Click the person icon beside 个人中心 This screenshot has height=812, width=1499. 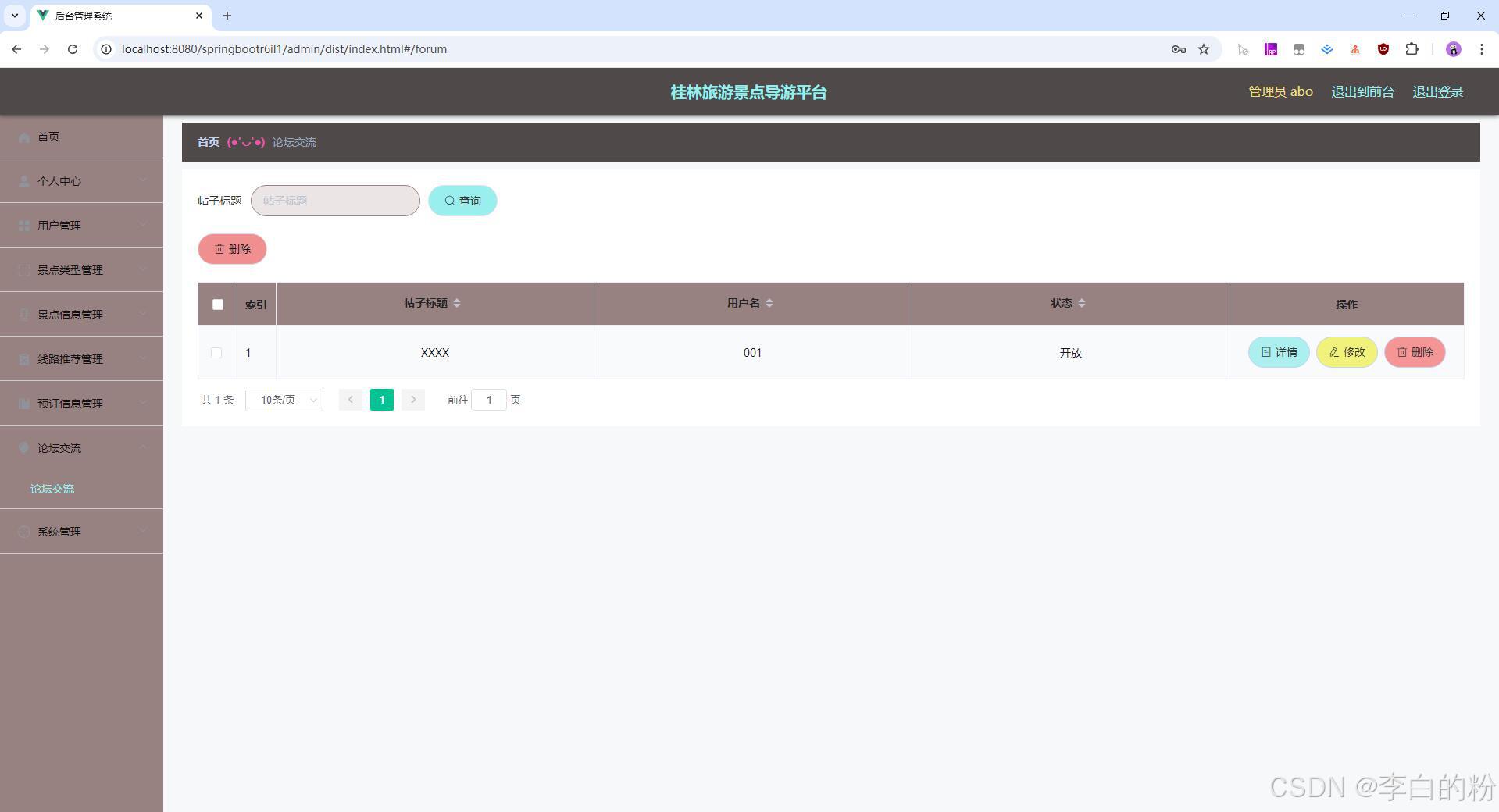(24, 181)
